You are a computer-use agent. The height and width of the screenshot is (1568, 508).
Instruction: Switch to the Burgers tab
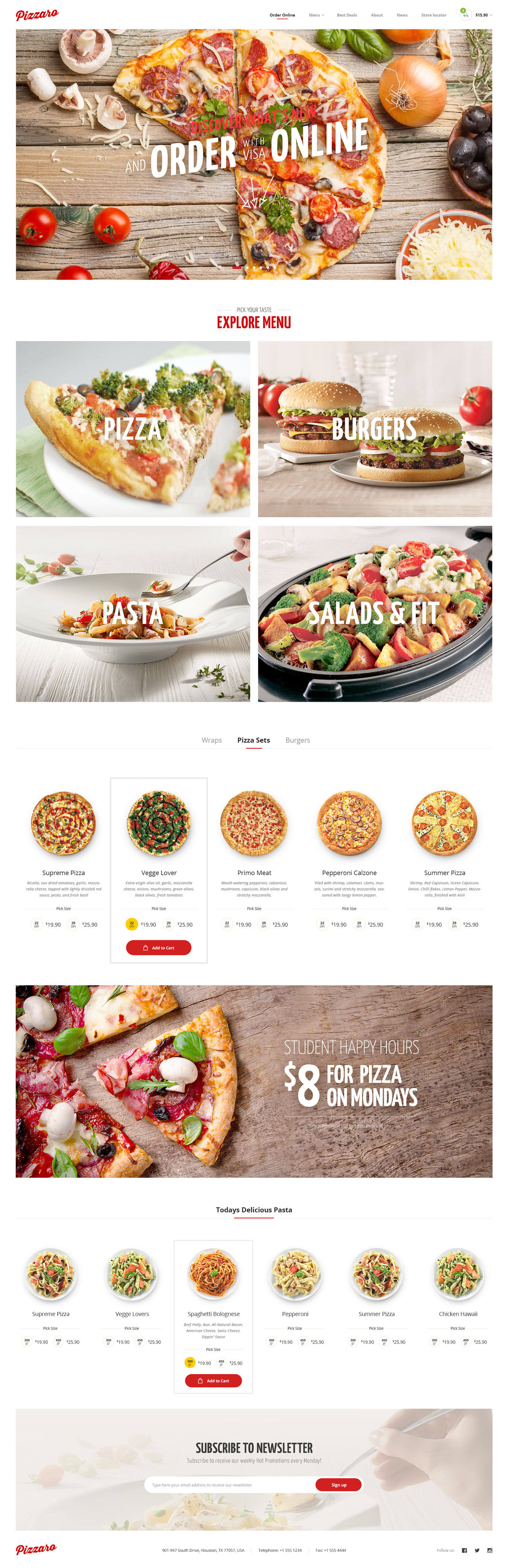pyautogui.click(x=297, y=740)
